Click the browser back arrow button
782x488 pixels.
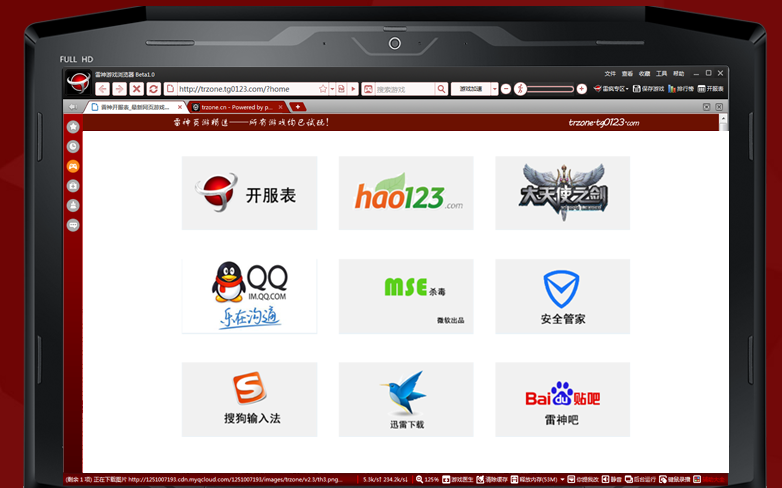tap(103, 89)
